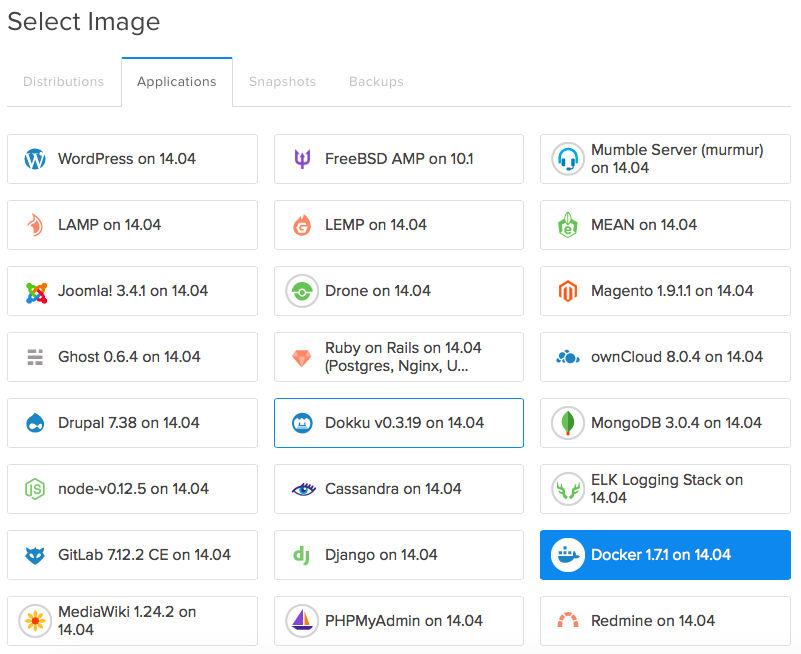The image size is (801, 654).
Task: Click the Joomla logo icon
Action: 36,293
